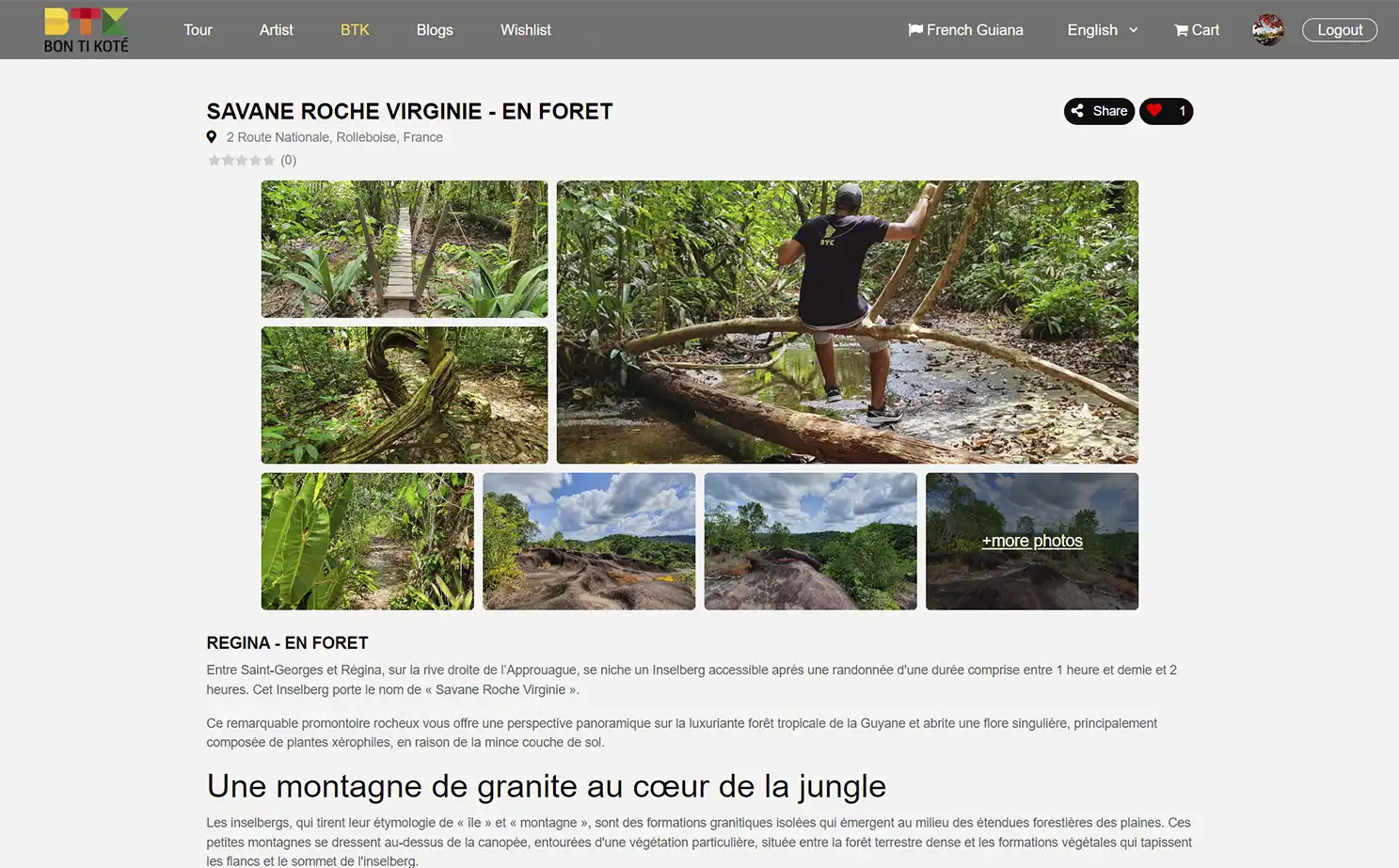This screenshot has height=868, width=1399.
Task: Open the user profile avatar
Action: pos(1267,30)
